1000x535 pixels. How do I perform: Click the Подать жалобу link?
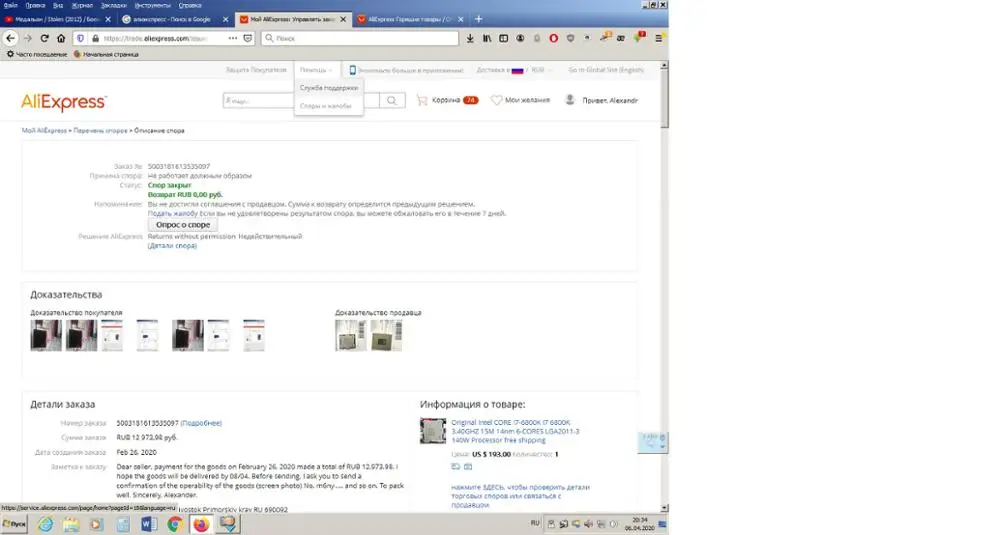(172, 214)
